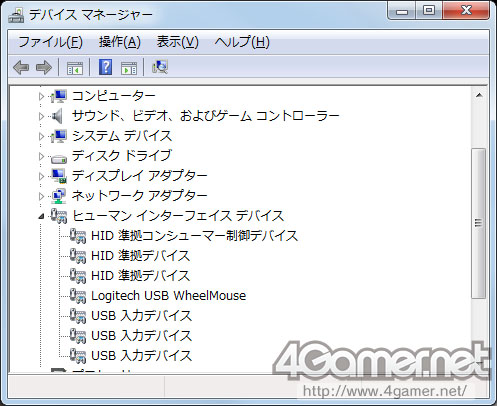Viewport: 497px width, 406px height.
Task: Toggle the console tree pane icon
Action: tap(75, 68)
